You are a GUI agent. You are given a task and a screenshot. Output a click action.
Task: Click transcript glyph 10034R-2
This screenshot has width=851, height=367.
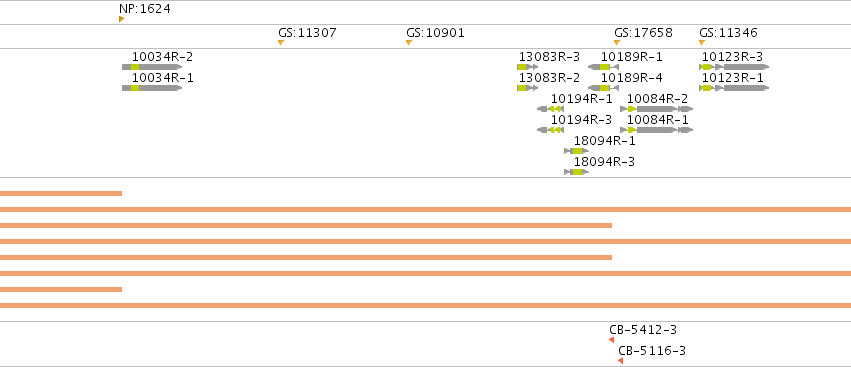point(152,67)
